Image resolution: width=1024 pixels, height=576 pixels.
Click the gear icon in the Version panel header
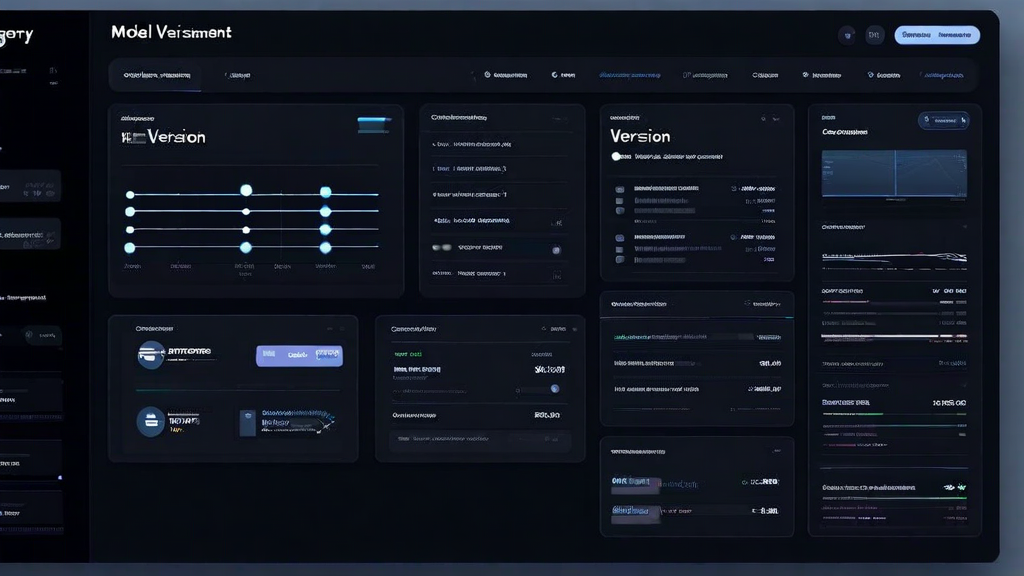[x=764, y=117]
